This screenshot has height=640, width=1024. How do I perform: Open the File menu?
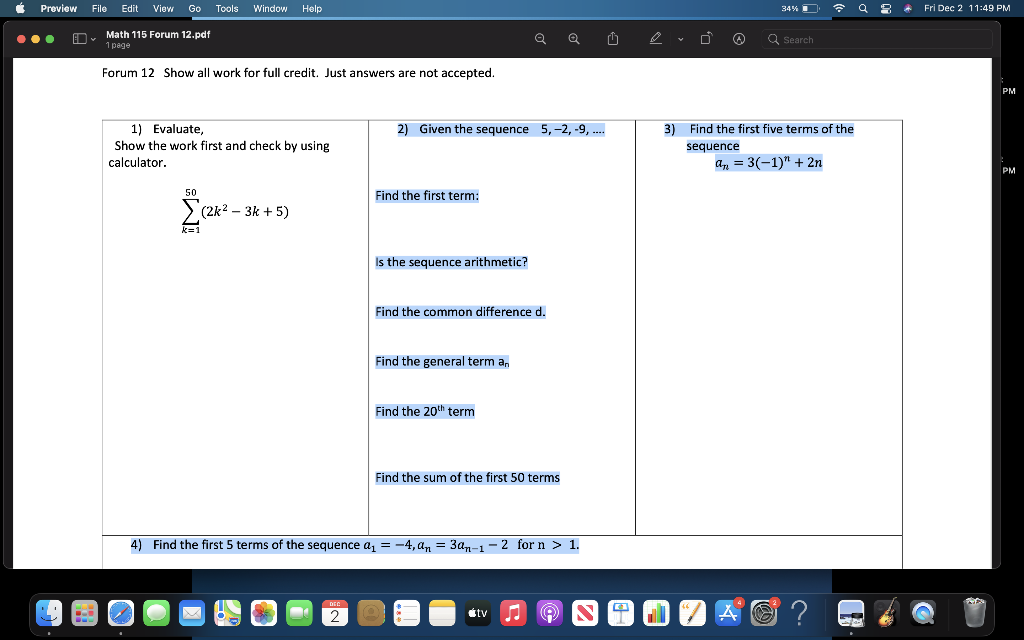(99, 8)
